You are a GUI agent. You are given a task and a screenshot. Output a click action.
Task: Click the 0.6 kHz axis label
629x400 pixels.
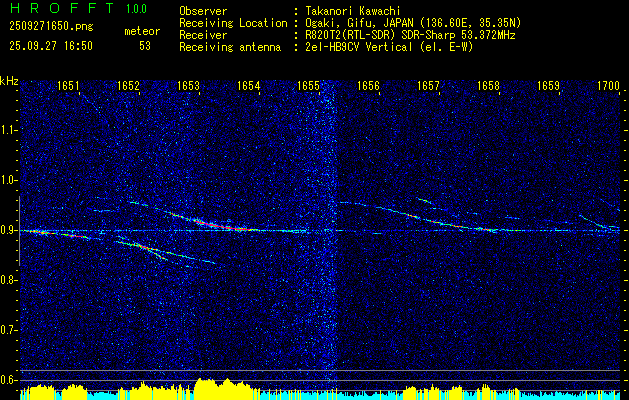(x=8, y=380)
